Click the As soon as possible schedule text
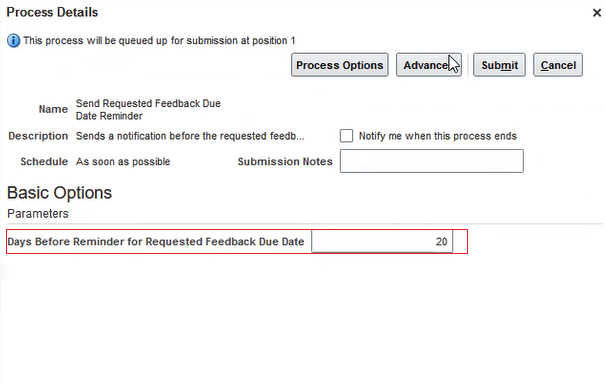606x384 pixels. tap(123, 161)
